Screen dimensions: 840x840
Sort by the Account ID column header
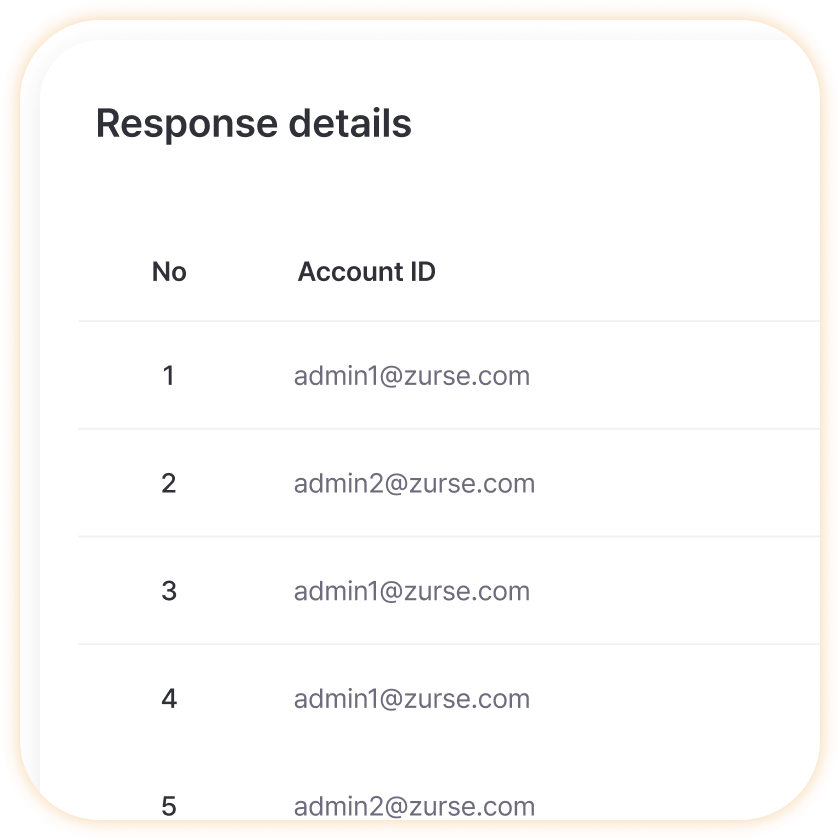coord(366,272)
